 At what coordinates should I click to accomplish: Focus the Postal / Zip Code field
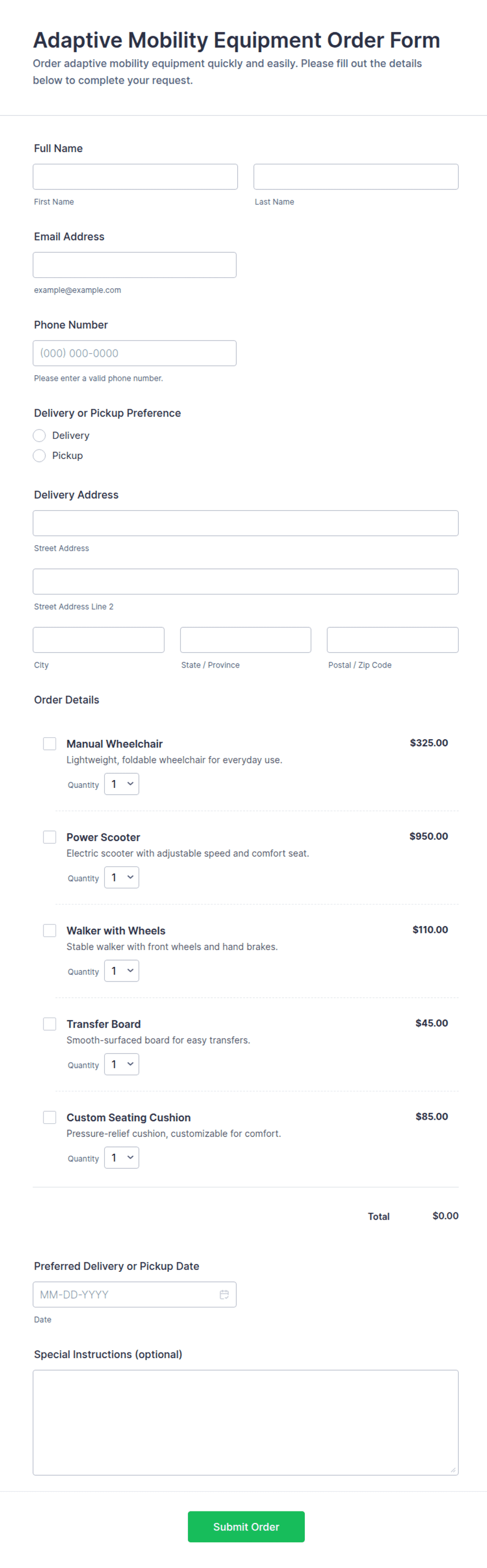pos(393,640)
